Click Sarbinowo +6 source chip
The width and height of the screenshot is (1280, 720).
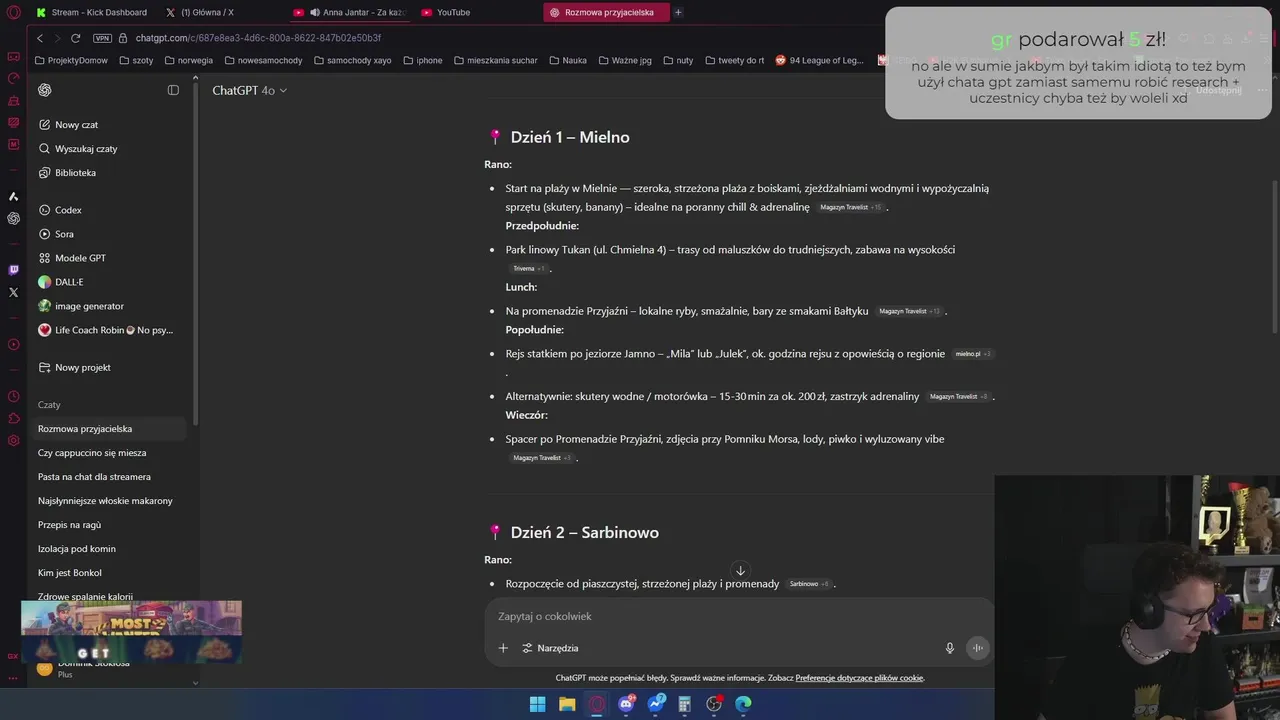pyautogui.click(x=809, y=584)
